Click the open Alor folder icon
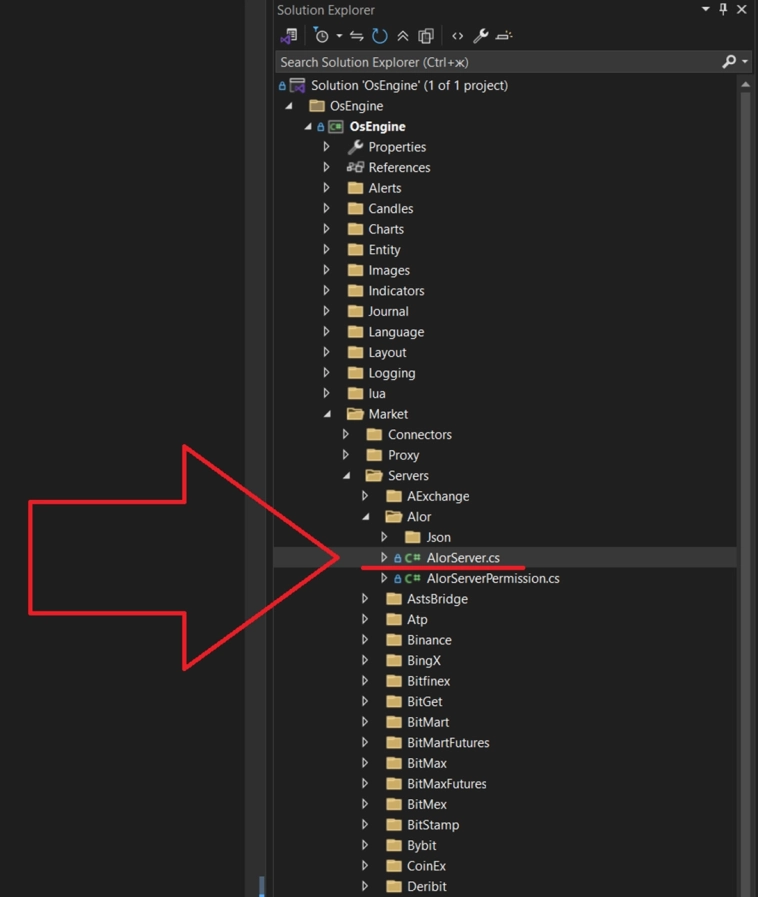Screen dimensions: 758x897 [394, 517]
